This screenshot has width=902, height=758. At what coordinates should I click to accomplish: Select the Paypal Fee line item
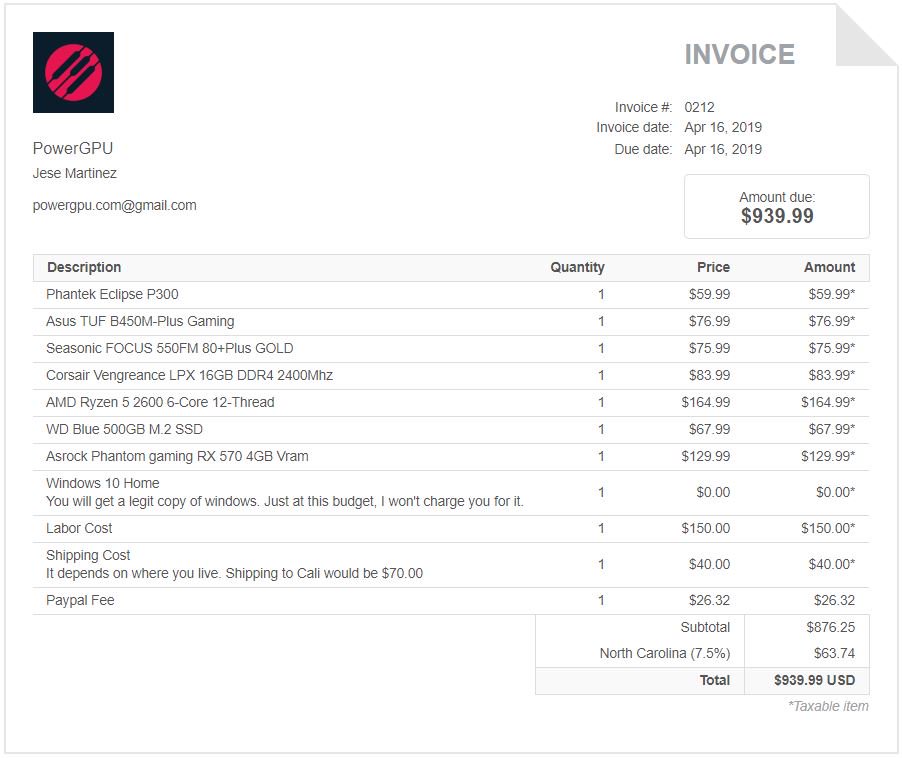80,600
